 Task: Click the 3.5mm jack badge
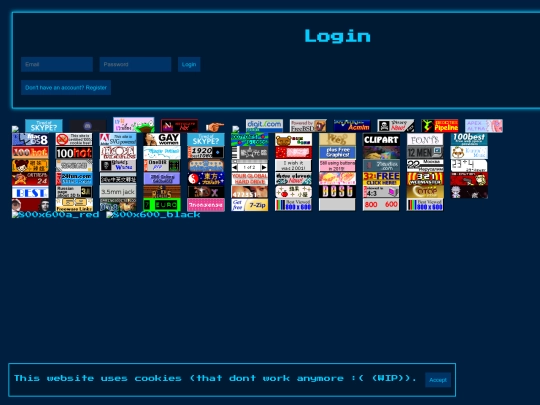pyautogui.click(x=118, y=192)
